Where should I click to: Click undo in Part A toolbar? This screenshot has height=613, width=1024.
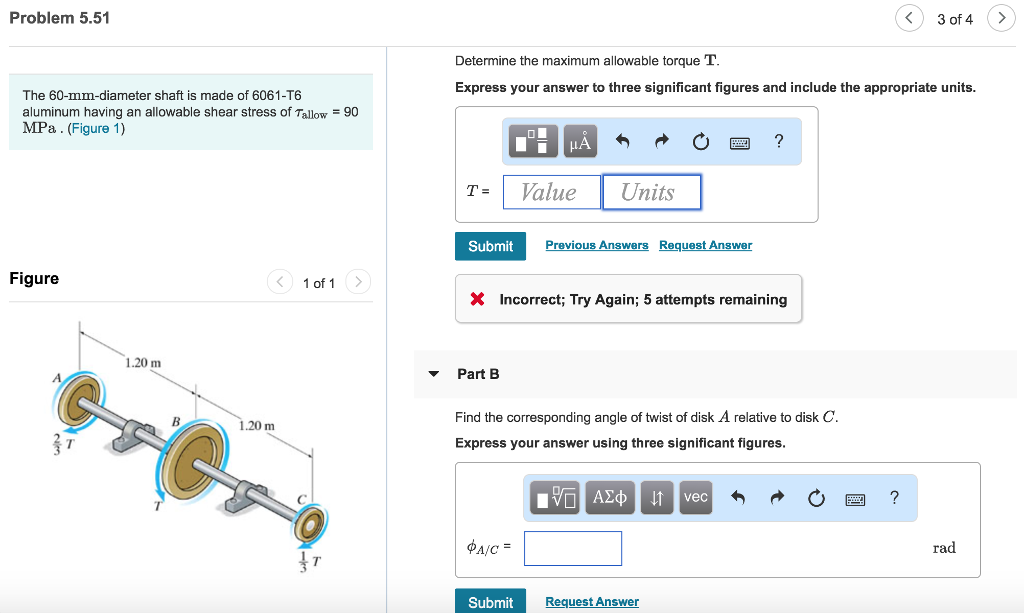point(622,141)
